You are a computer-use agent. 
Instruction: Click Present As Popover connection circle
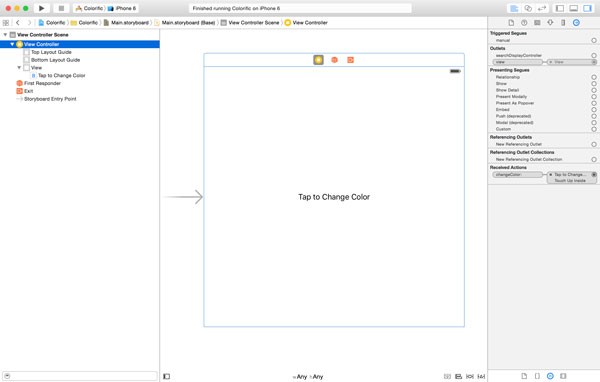(593, 103)
